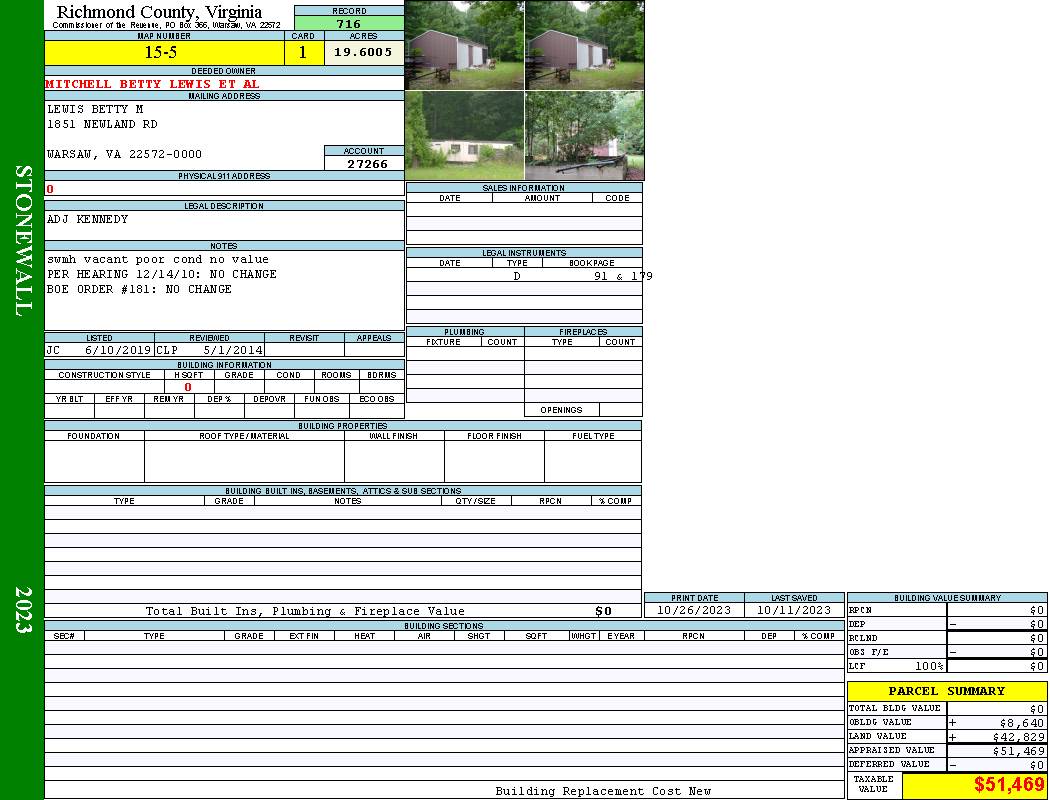The width and height of the screenshot is (1050, 800).
Task: Click the mailing address line 1851 Newland Rd
Action: [102, 124]
